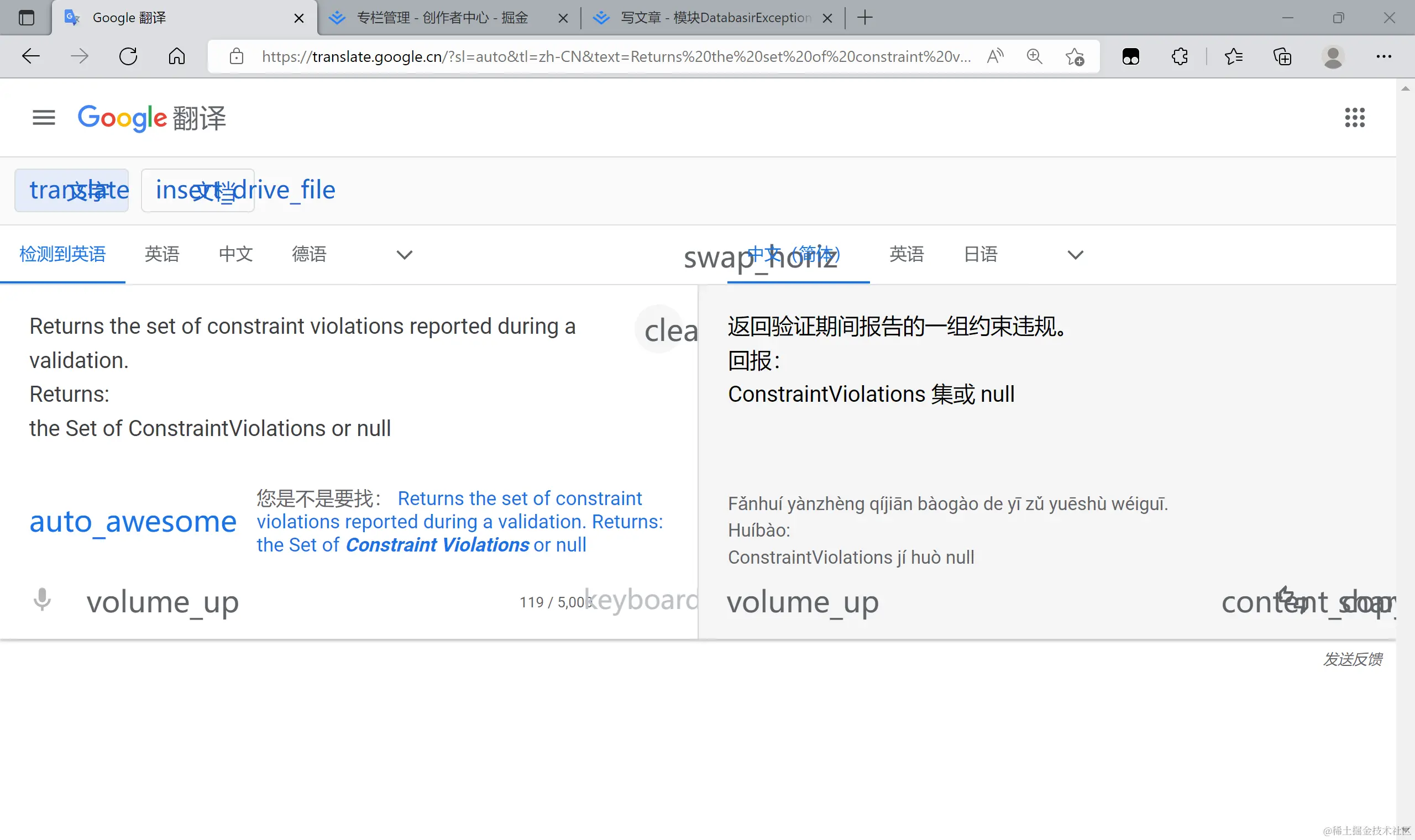
Task: Select the text translate mode button
Action: click(x=72, y=190)
